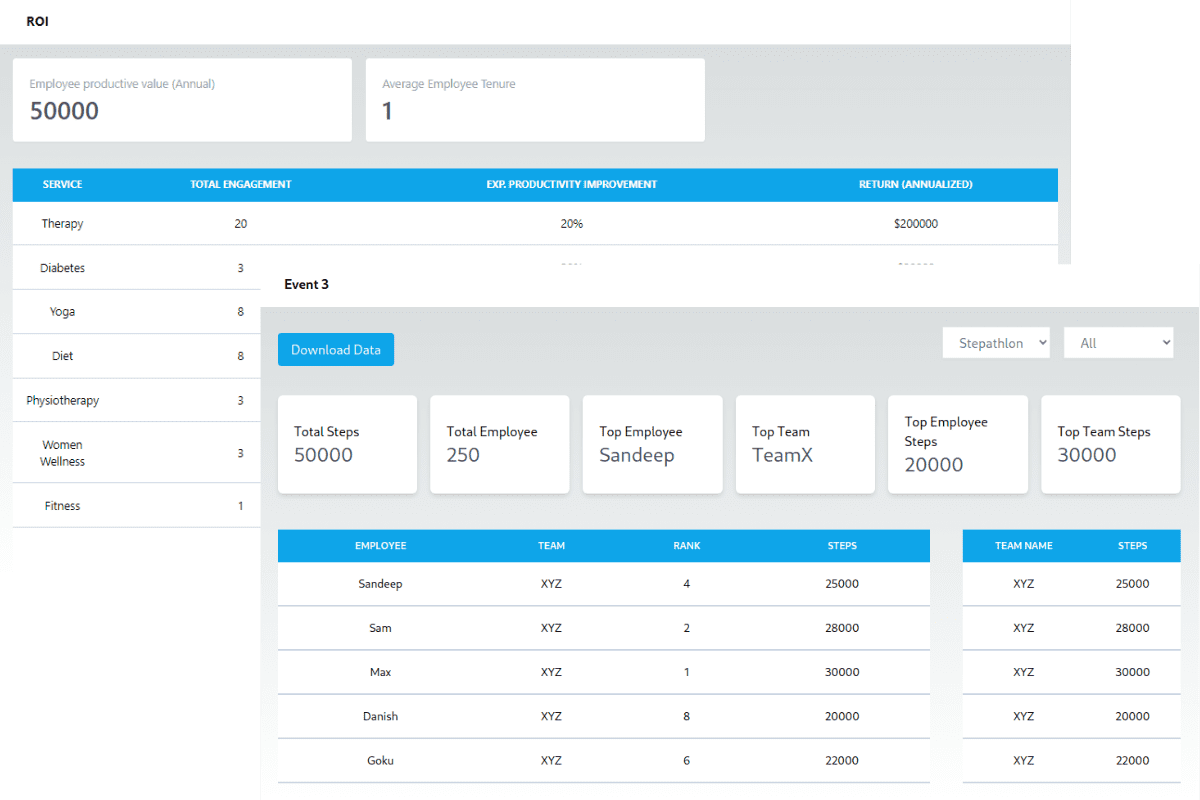The height and width of the screenshot is (800, 1200).
Task: Sort employee table by RANK header
Action: [x=687, y=546]
